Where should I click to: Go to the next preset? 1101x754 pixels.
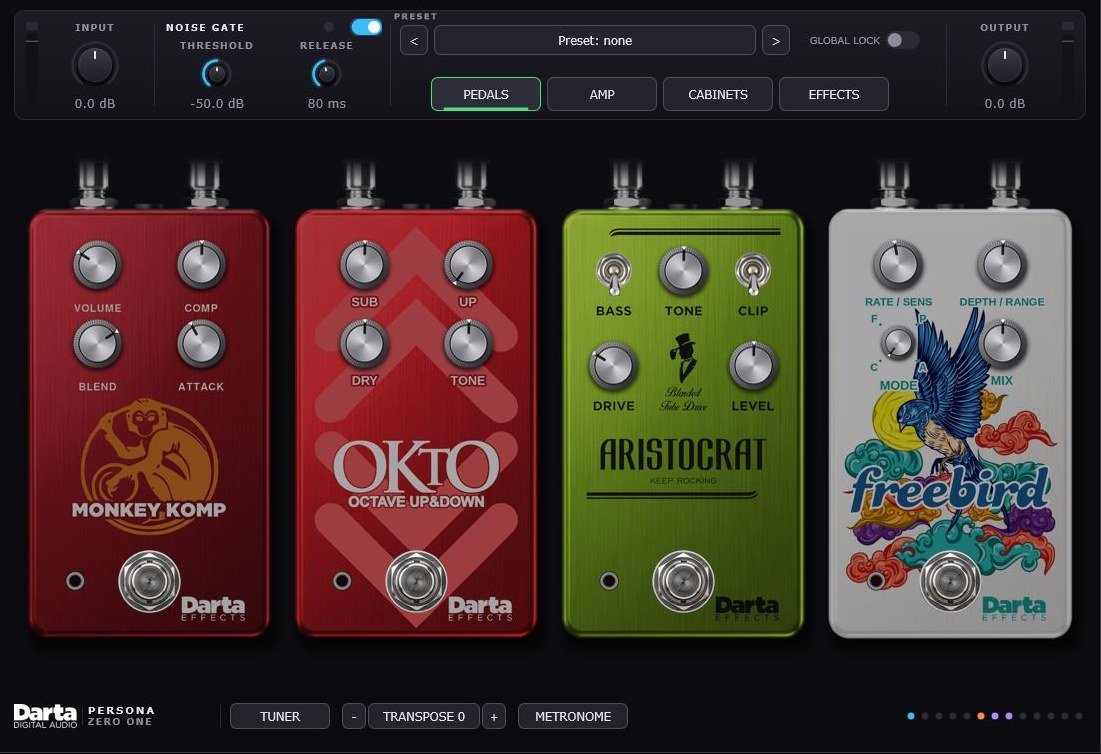tap(775, 41)
